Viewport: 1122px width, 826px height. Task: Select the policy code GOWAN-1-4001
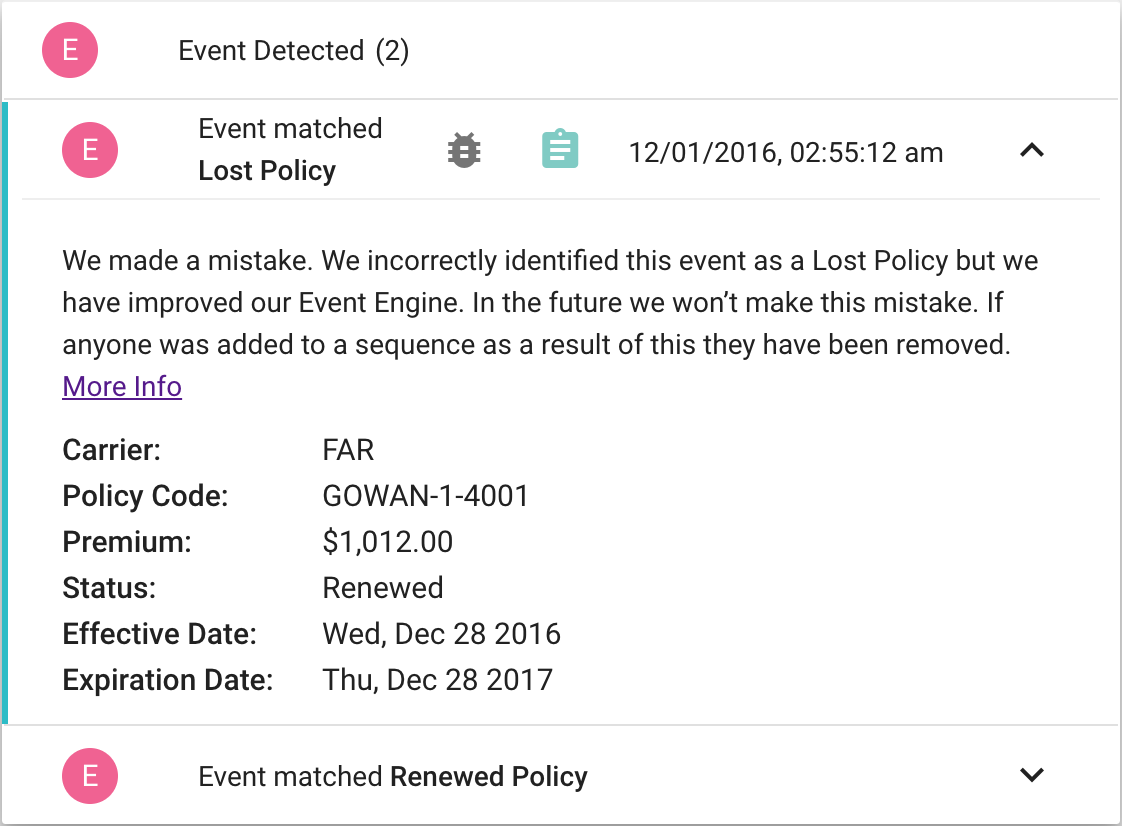pos(426,496)
